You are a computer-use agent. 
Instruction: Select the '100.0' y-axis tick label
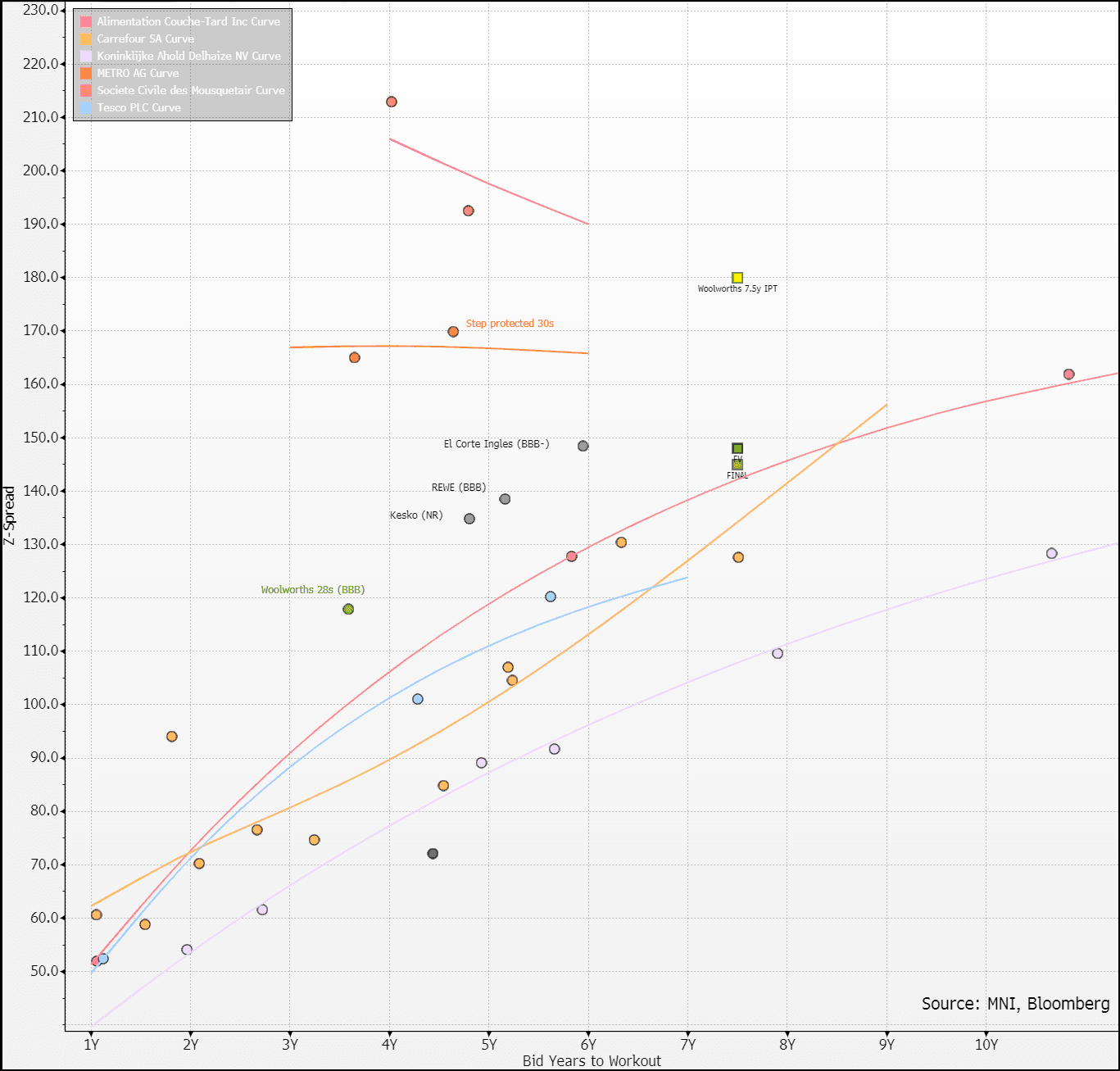tap(41, 704)
